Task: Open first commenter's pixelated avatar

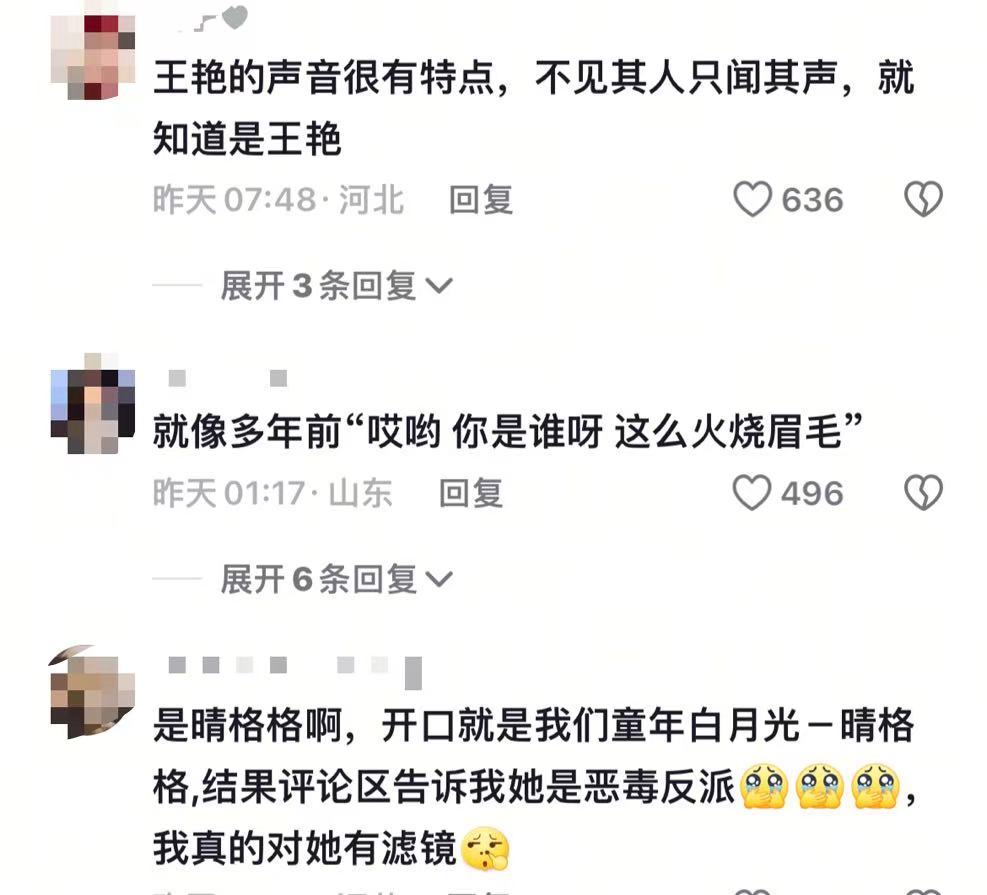Action: [x=93, y=58]
